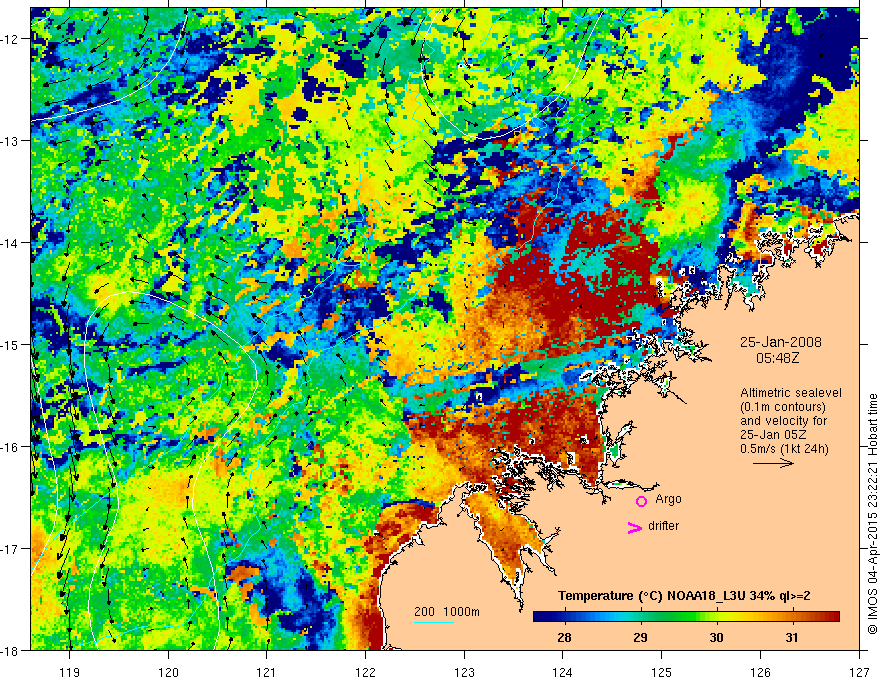The width and height of the screenshot is (880, 680).
Task: Click the color bar value 31
Action: pos(792,638)
